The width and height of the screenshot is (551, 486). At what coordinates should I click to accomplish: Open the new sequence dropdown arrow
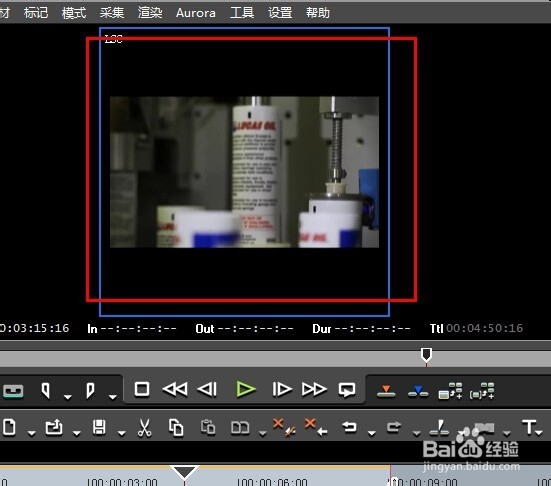click(32, 434)
